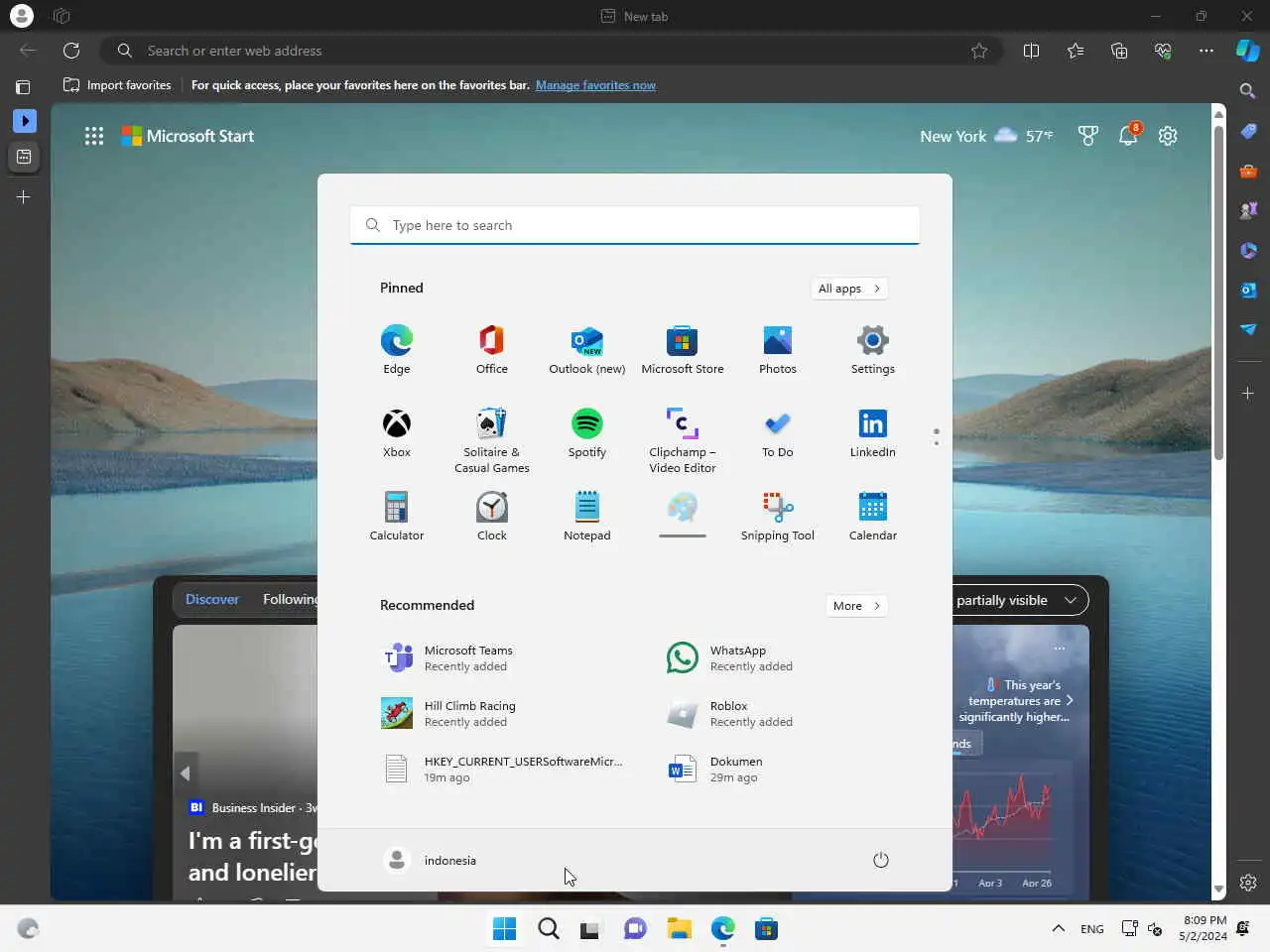Screen dimensions: 1270x952
Task: Add page to favorites star
Action: (x=979, y=51)
